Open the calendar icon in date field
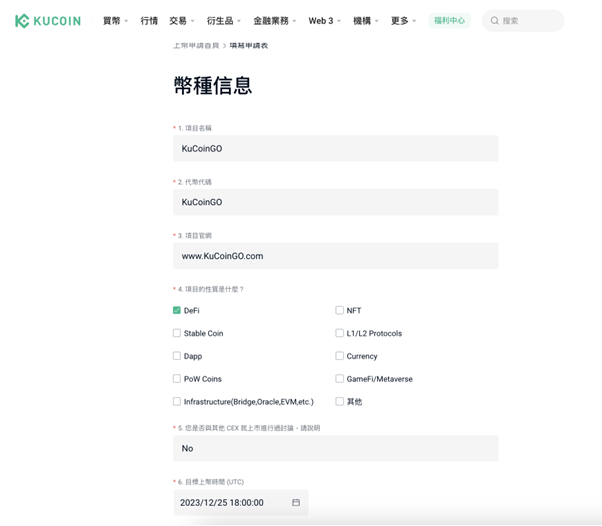This screenshot has width=602, height=526. (x=296, y=502)
